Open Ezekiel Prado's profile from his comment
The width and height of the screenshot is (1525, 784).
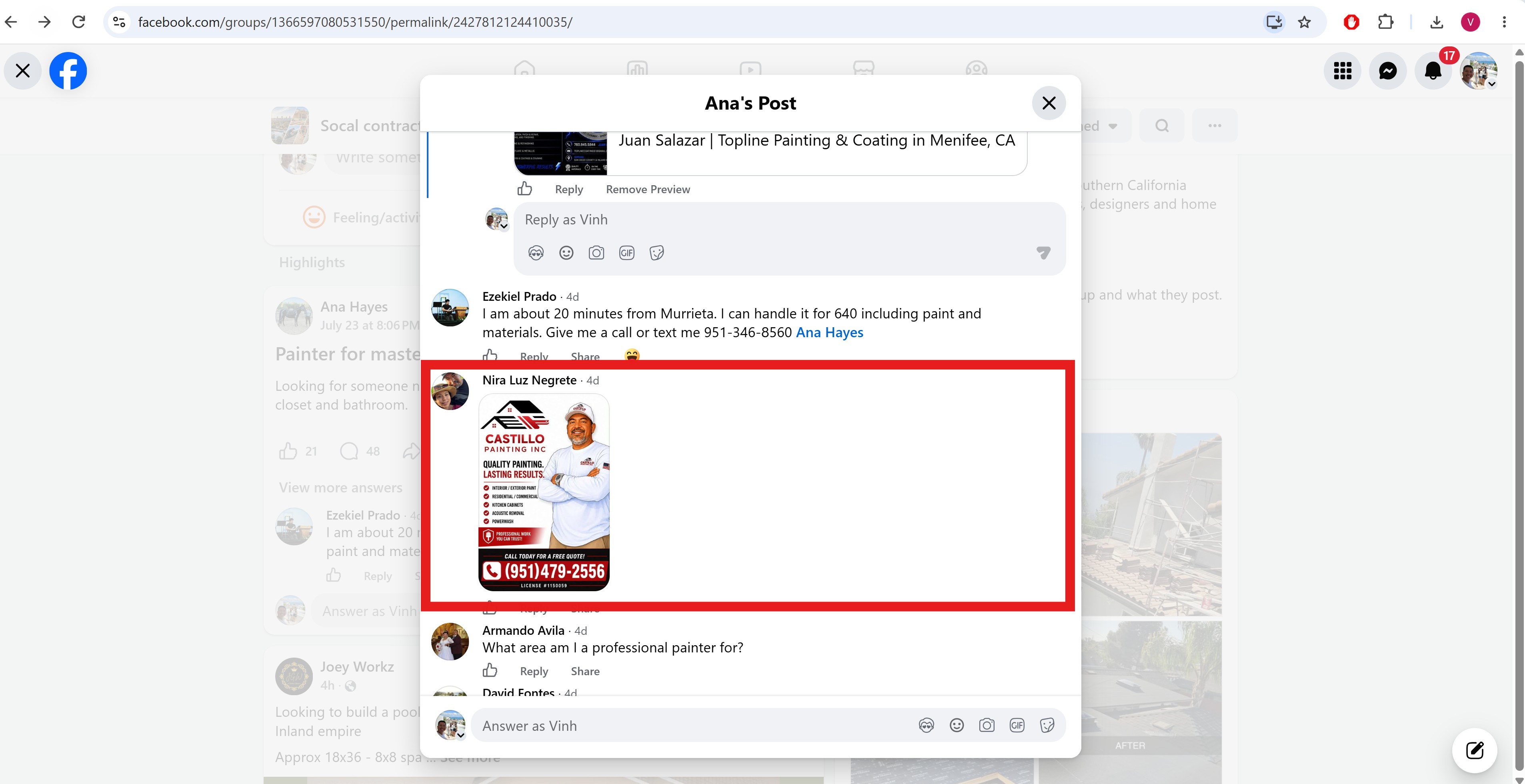point(519,297)
